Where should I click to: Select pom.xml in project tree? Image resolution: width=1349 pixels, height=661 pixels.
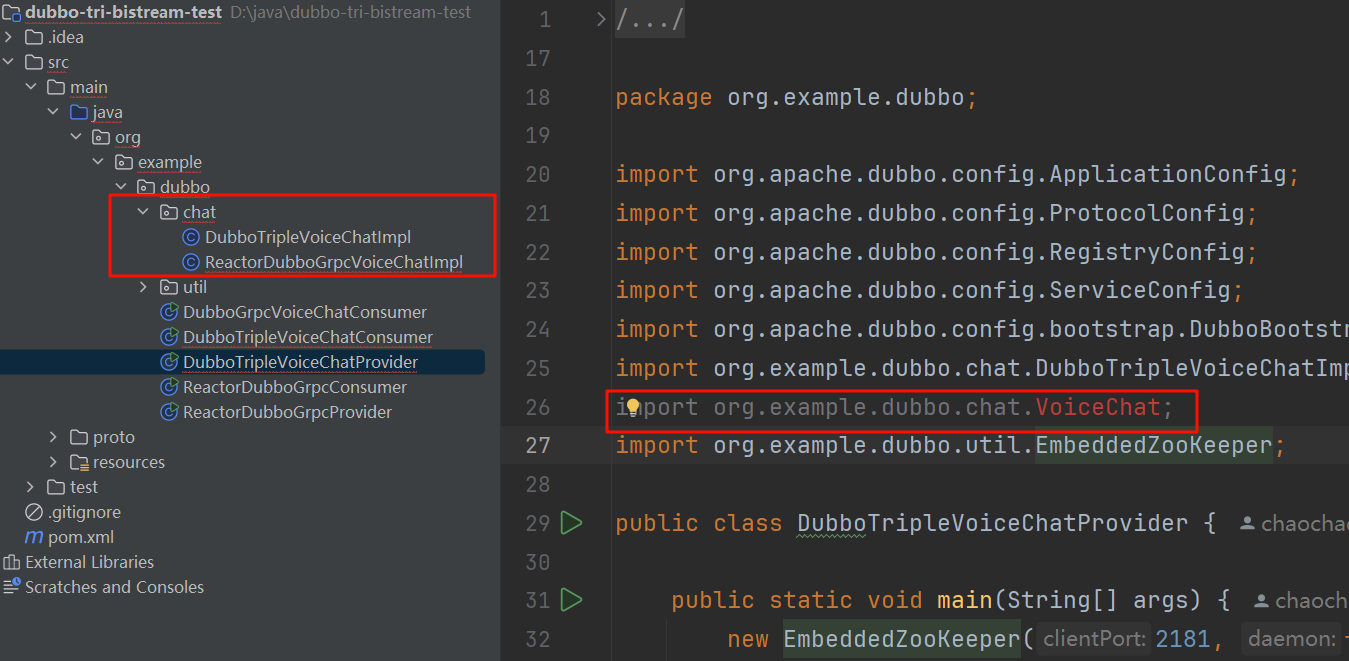tap(81, 538)
